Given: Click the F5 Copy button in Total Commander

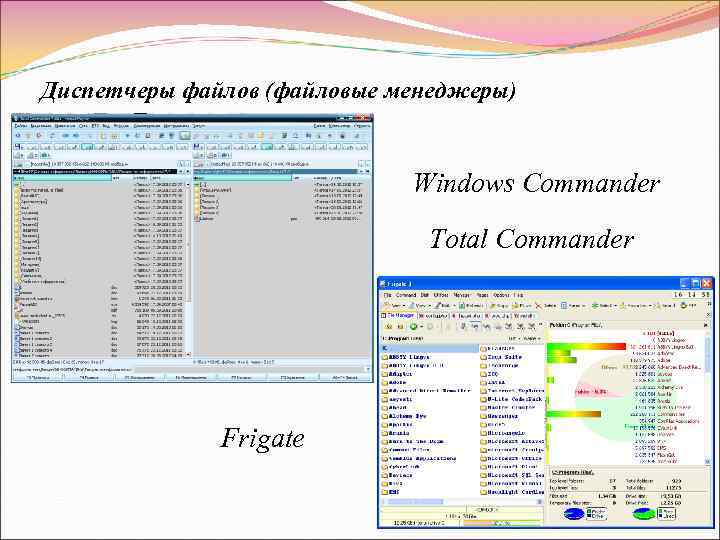Looking at the screenshot, I should 140,377.
